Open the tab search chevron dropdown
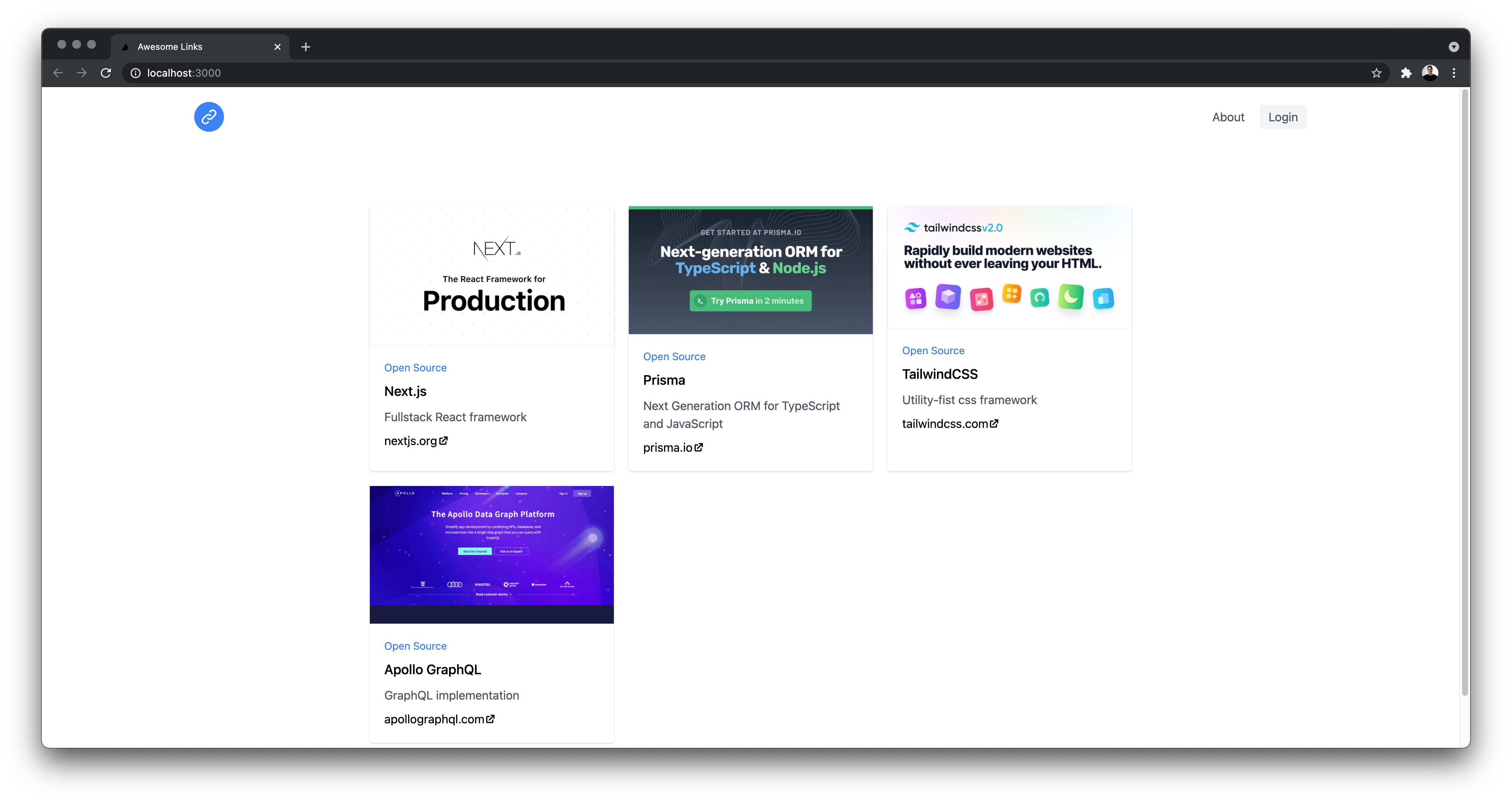Screen dimensions: 1512x803 coord(1454,47)
